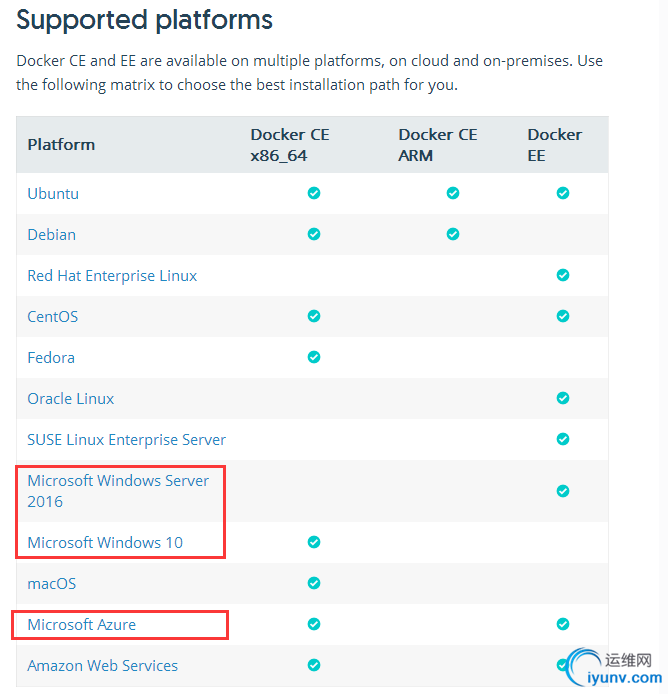The height and width of the screenshot is (694, 668).
Task: Click Ubuntu's Docker CE x86_64 checkmark
Action: point(314,193)
